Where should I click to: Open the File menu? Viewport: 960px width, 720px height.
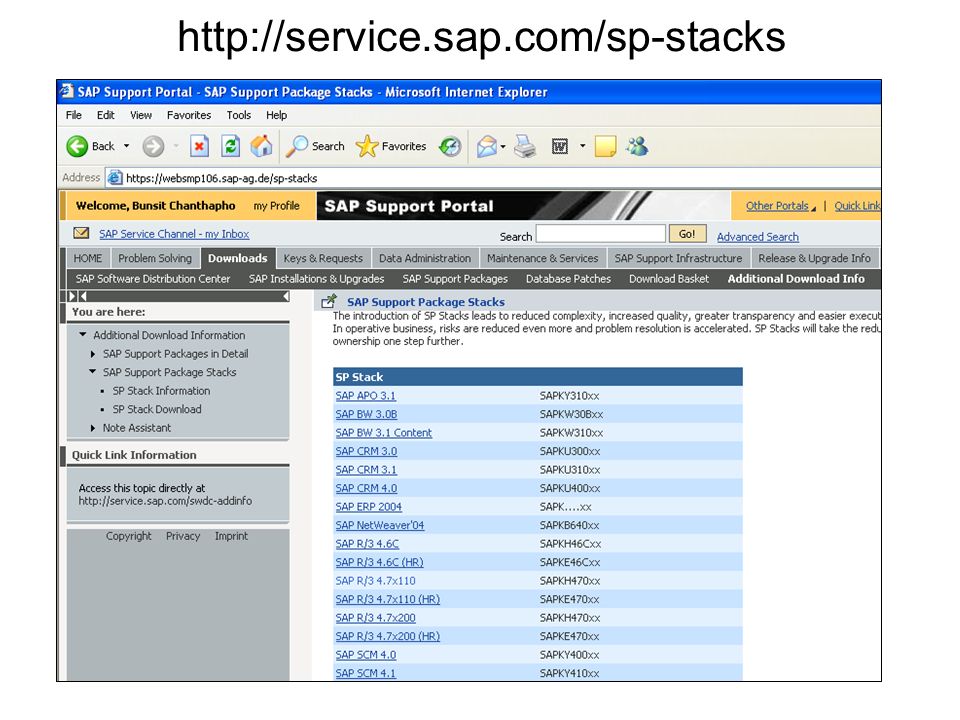(73, 115)
